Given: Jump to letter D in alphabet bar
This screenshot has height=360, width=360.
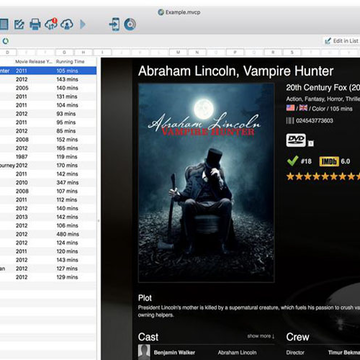Looking at the screenshot, I should pos(7,52).
